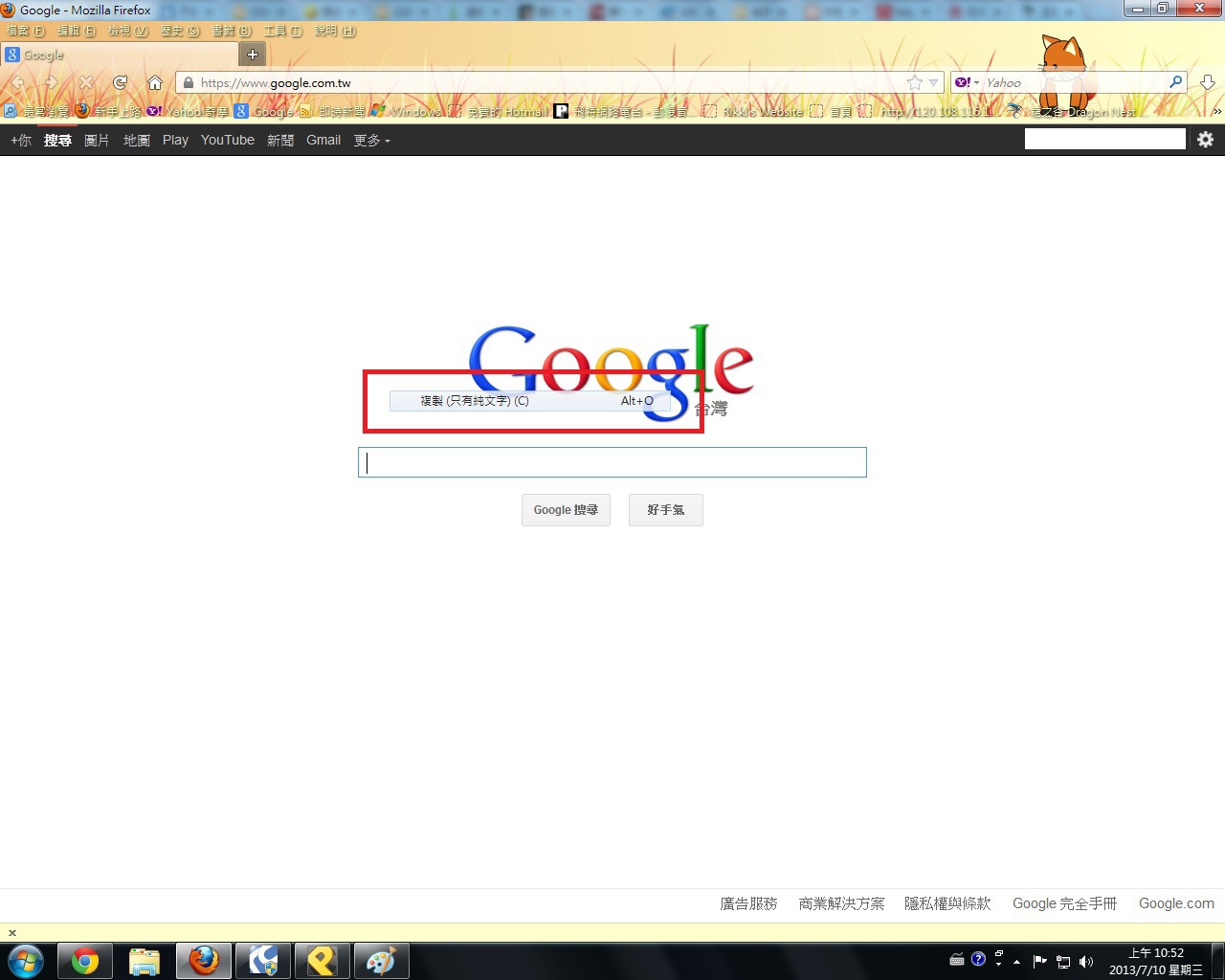Open Windows Explorer folder taskbar icon
Viewport: 1225px width, 980px height.
pos(144,961)
